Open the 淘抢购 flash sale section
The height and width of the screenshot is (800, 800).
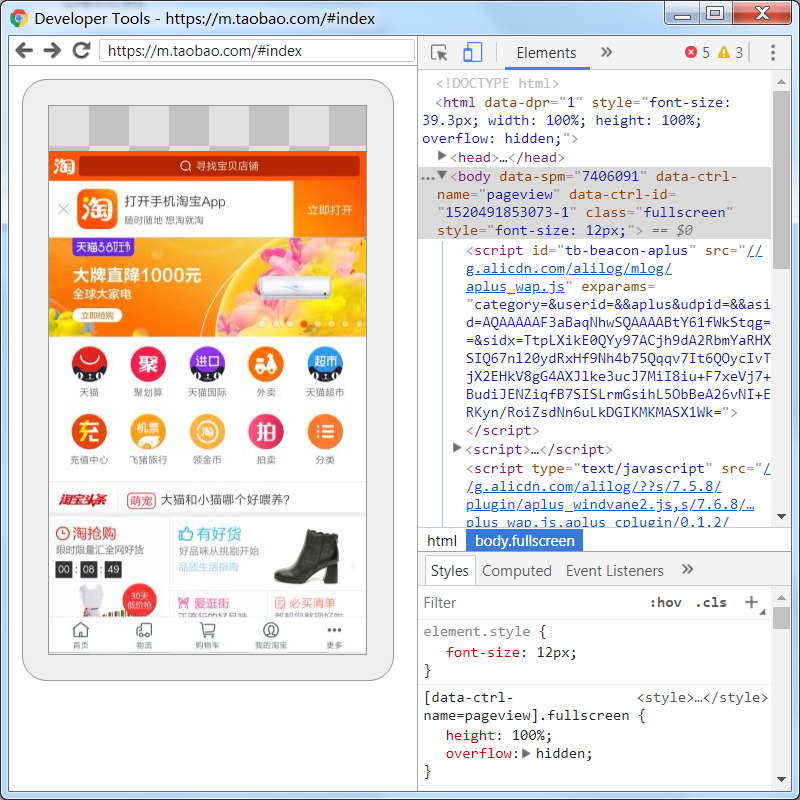tap(86, 533)
